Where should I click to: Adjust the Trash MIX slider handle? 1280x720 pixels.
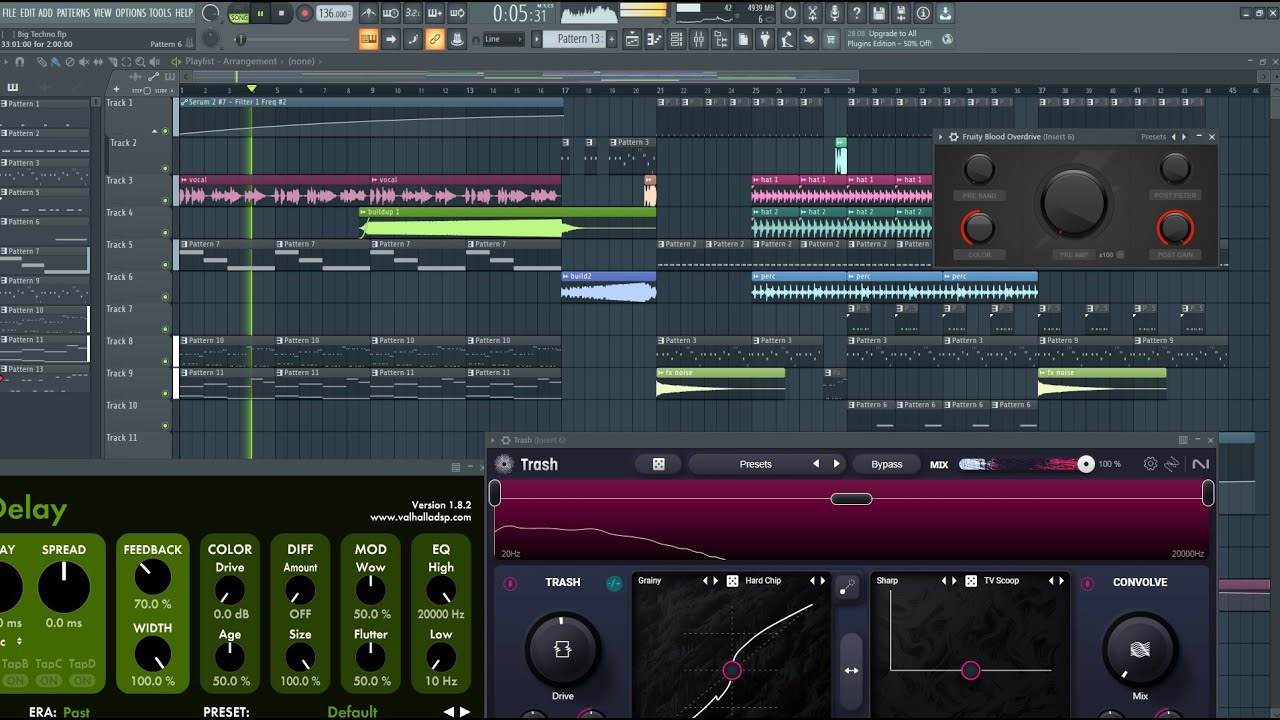(x=1086, y=464)
